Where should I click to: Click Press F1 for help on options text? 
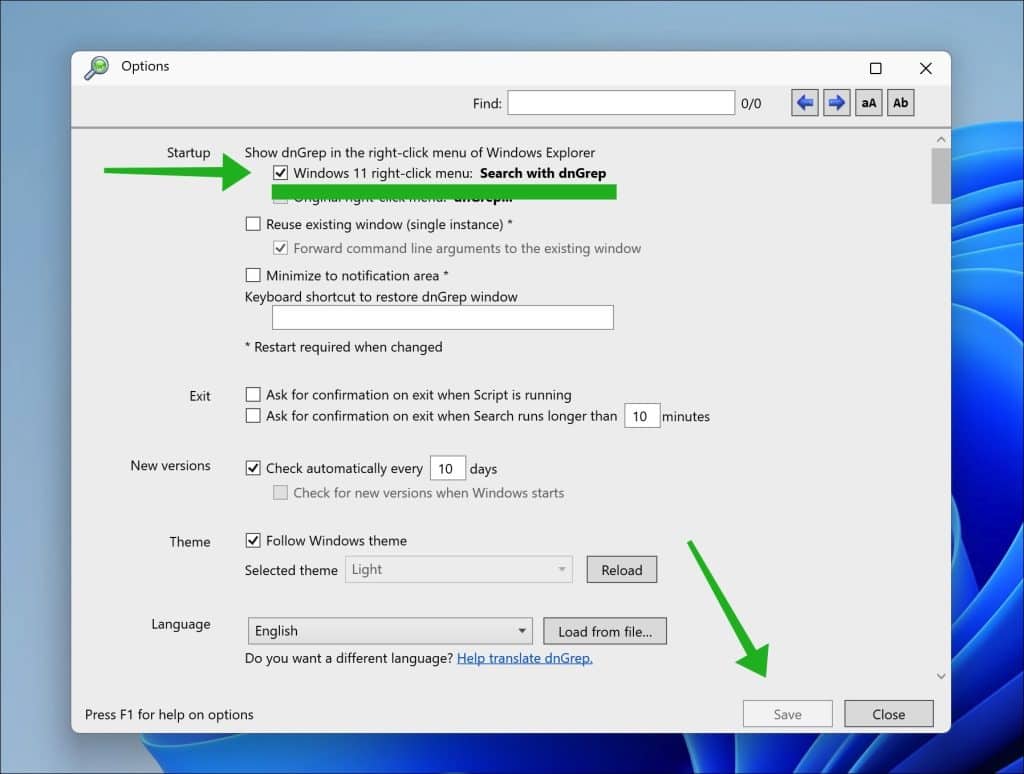click(x=169, y=715)
